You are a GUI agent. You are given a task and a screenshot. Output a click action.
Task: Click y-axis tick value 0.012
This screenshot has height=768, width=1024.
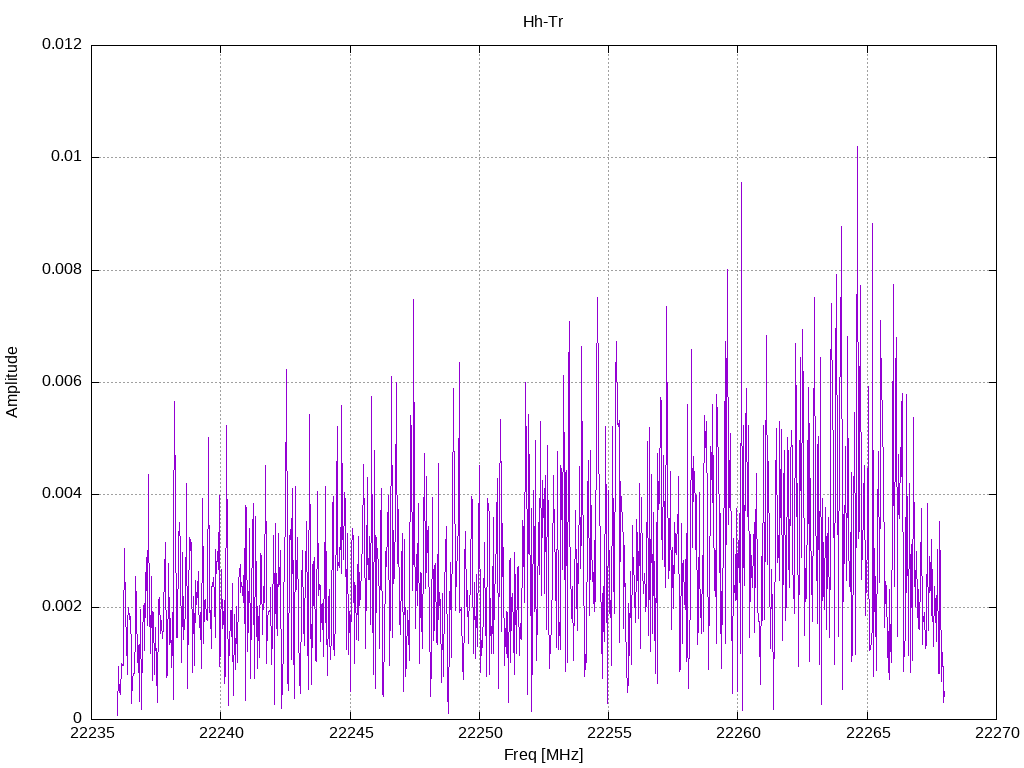coord(62,44)
